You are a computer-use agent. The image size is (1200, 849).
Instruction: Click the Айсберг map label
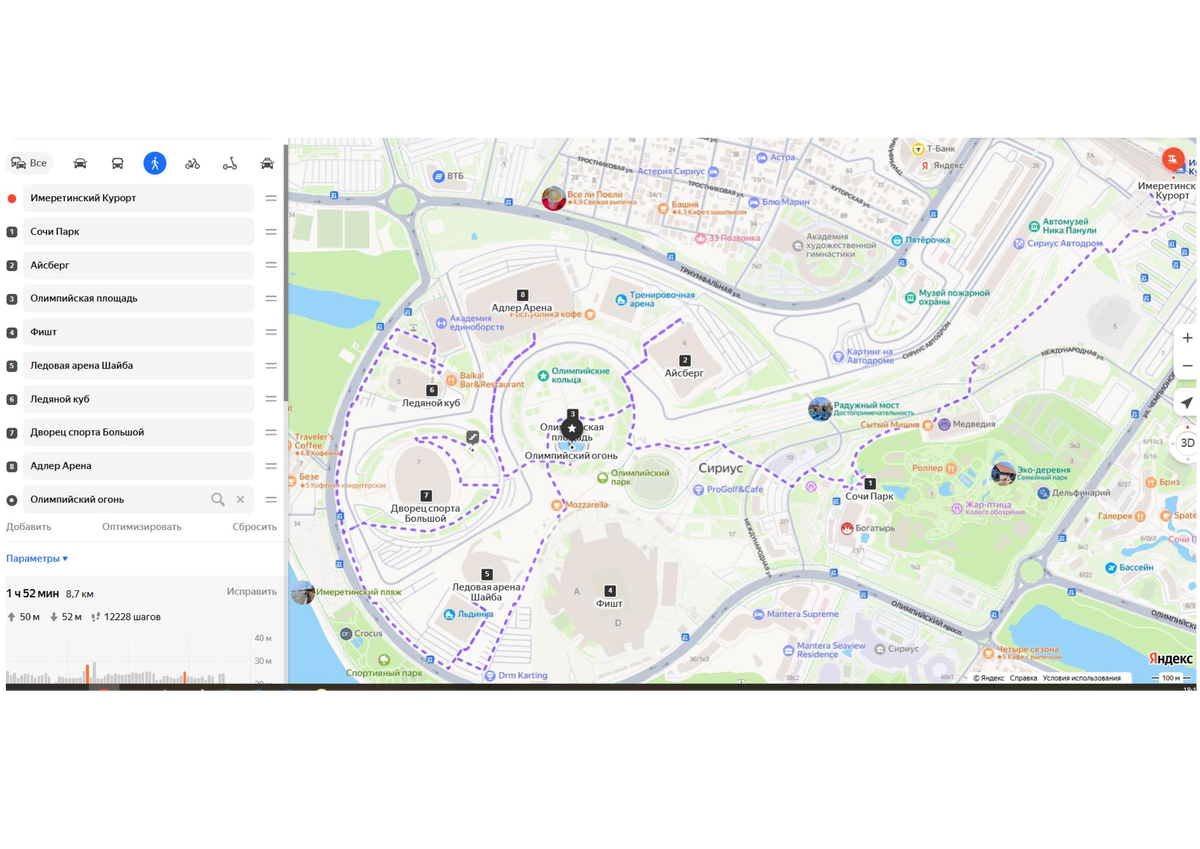tap(685, 373)
